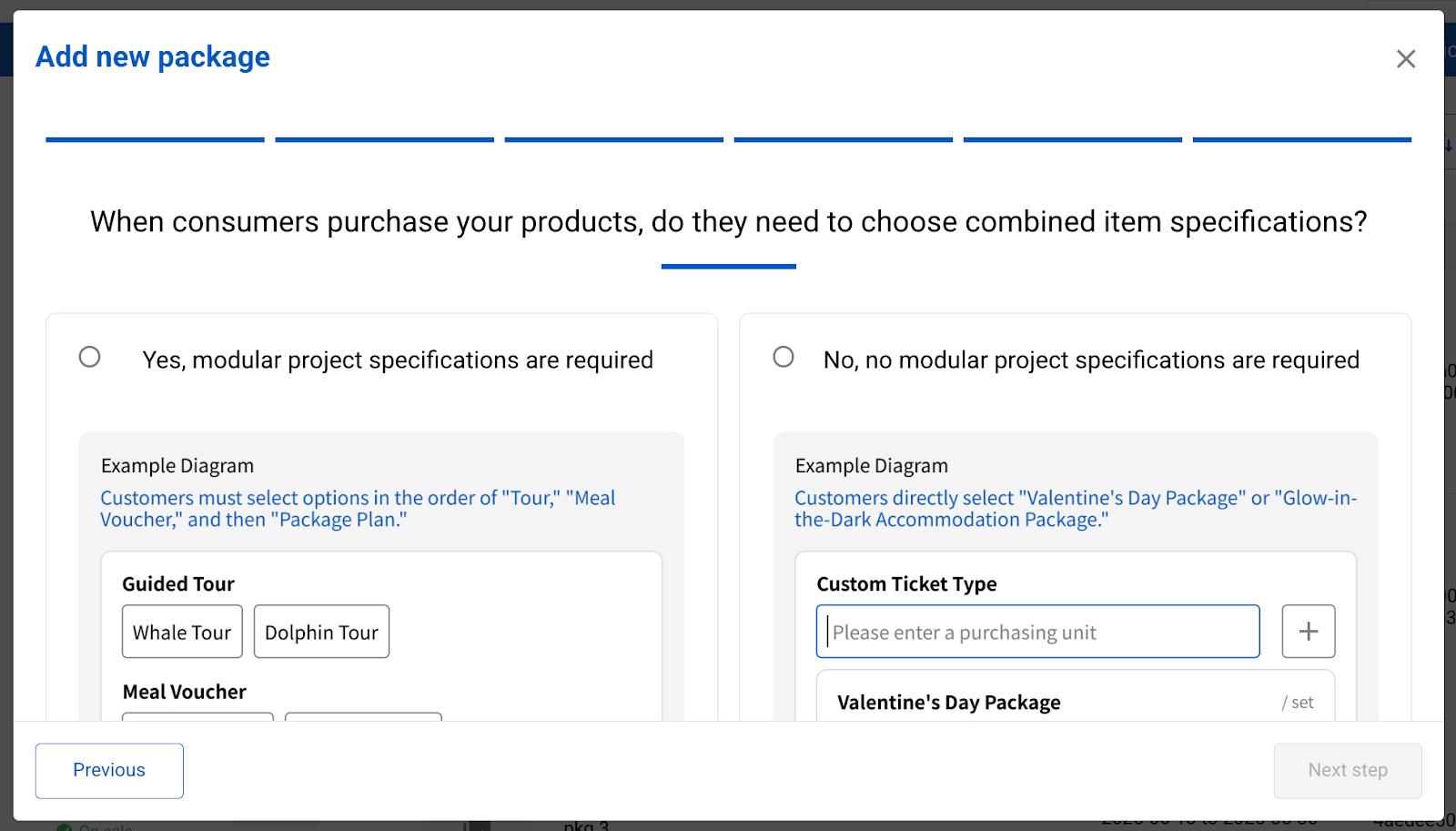
Task: Jump to the second progress step bar
Action: click(x=384, y=139)
